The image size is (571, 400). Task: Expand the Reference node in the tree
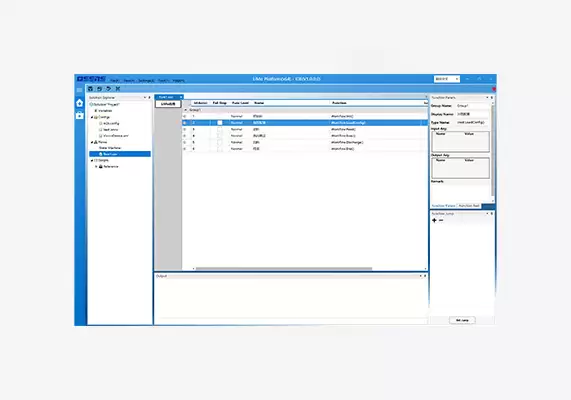96,166
